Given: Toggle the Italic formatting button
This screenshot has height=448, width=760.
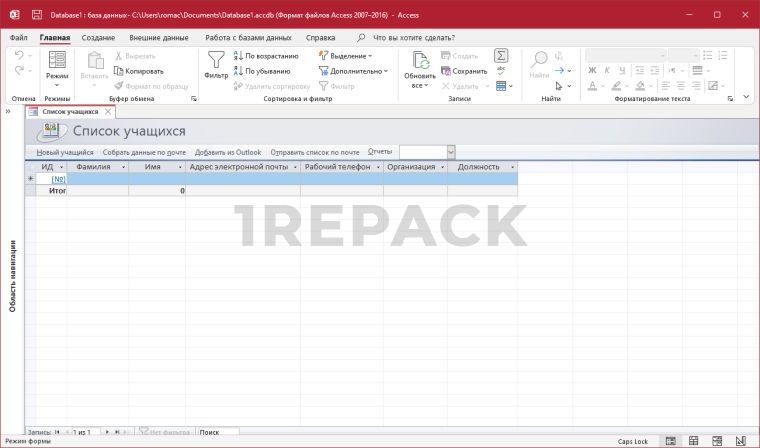Looking at the screenshot, I should (x=606, y=71).
